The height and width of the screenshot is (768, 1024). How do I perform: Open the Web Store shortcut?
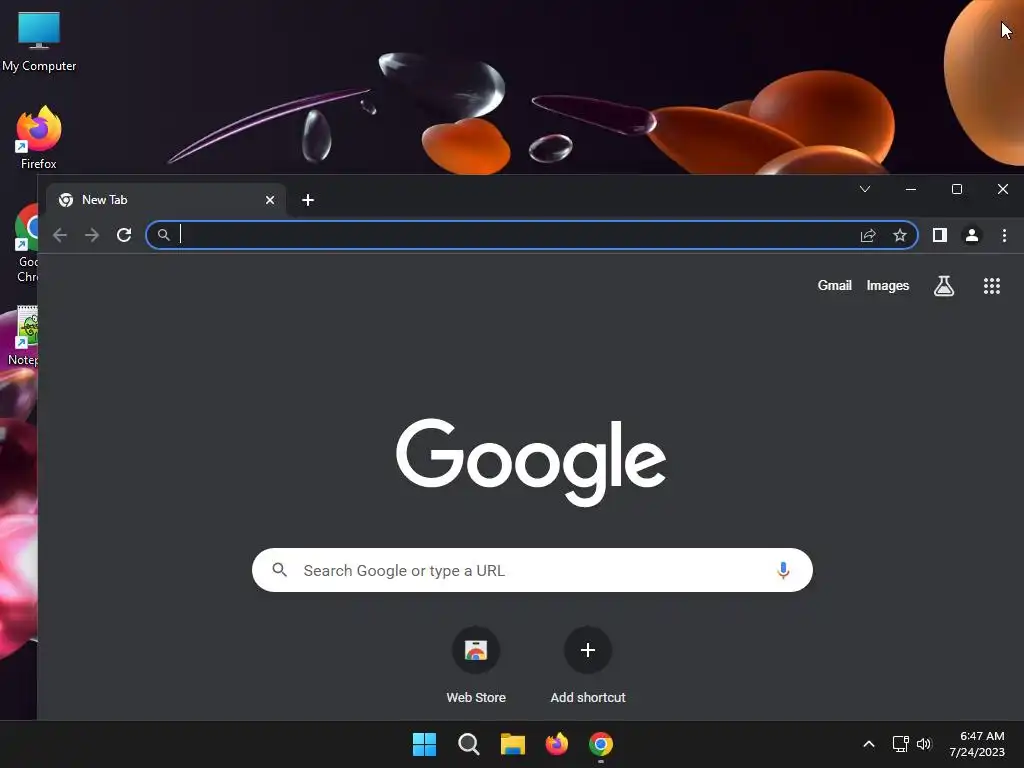[x=476, y=665]
